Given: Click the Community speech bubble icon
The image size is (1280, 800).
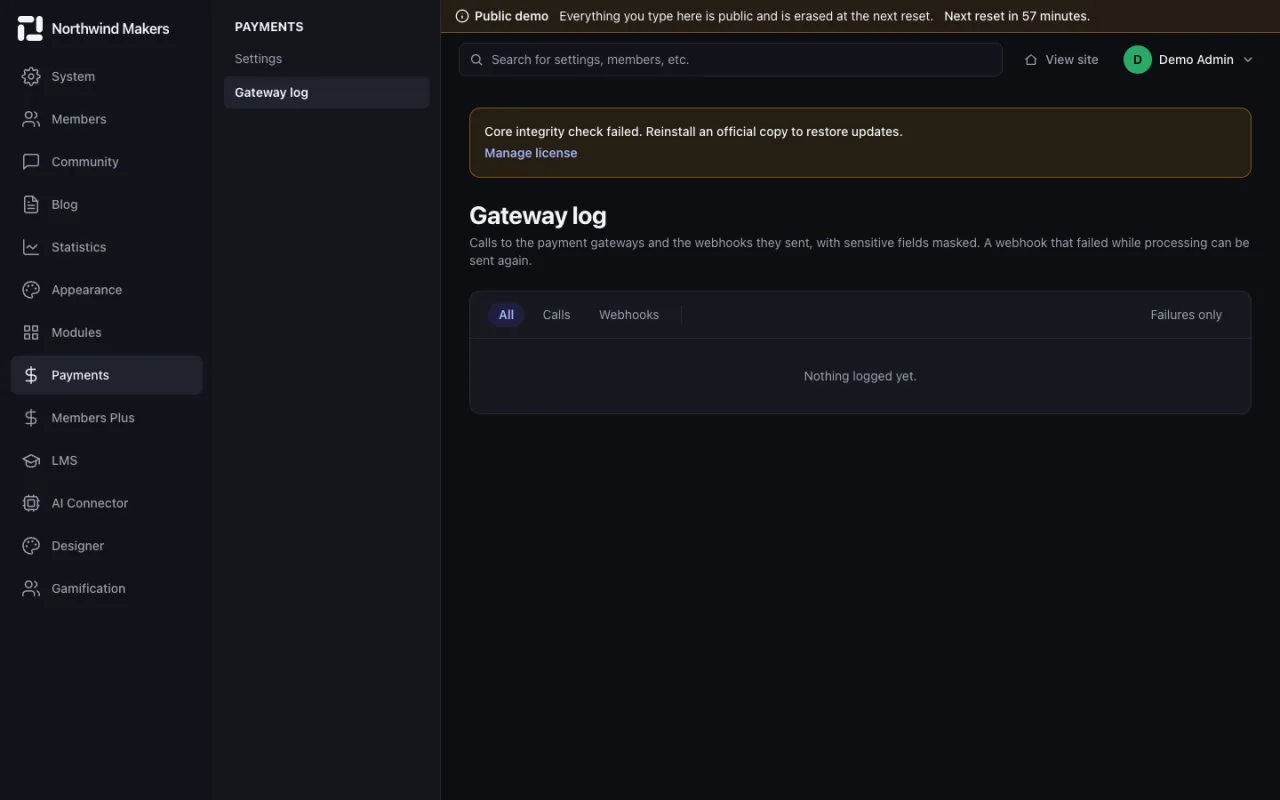Looking at the screenshot, I should pos(31,162).
